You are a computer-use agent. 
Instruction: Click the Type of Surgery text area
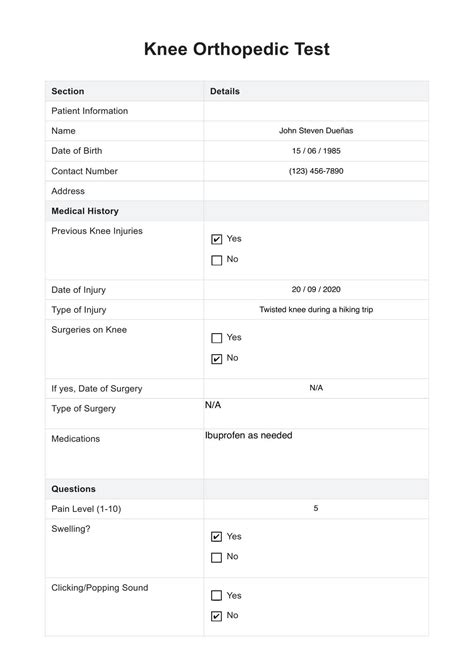pyautogui.click(x=316, y=413)
